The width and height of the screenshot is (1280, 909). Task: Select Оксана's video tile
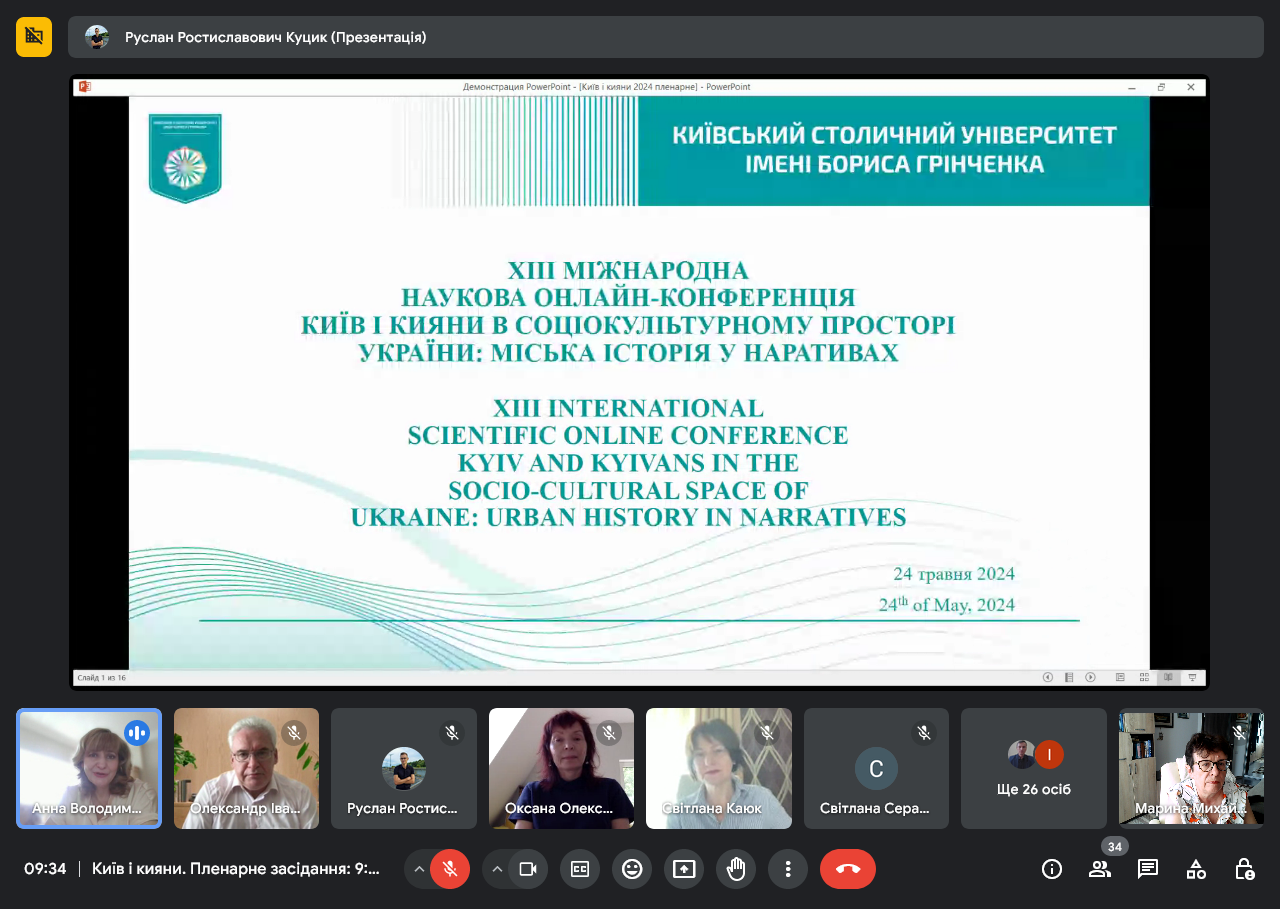(x=561, y=768)
